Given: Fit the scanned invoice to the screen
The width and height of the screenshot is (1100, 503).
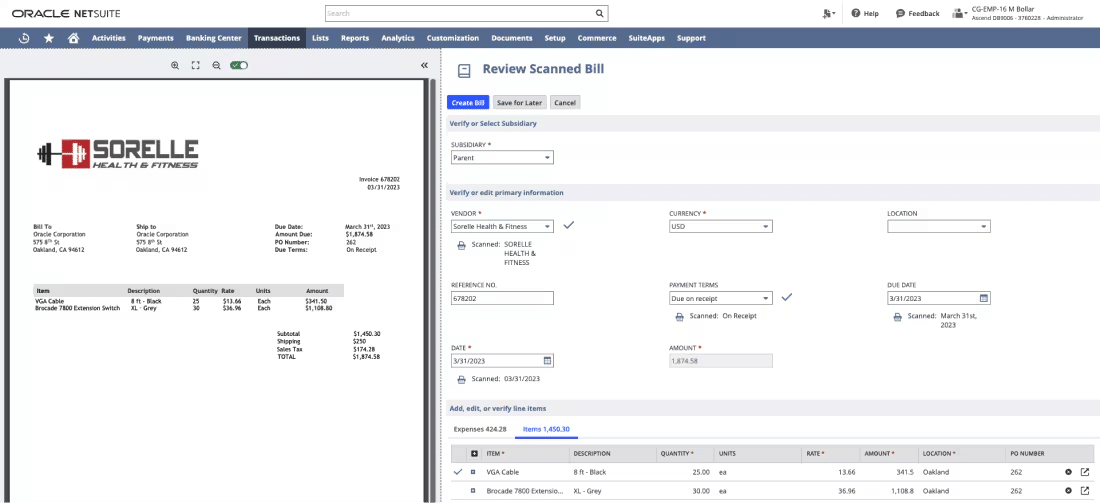Looking at the screenshot, I should tap(196, 65).
